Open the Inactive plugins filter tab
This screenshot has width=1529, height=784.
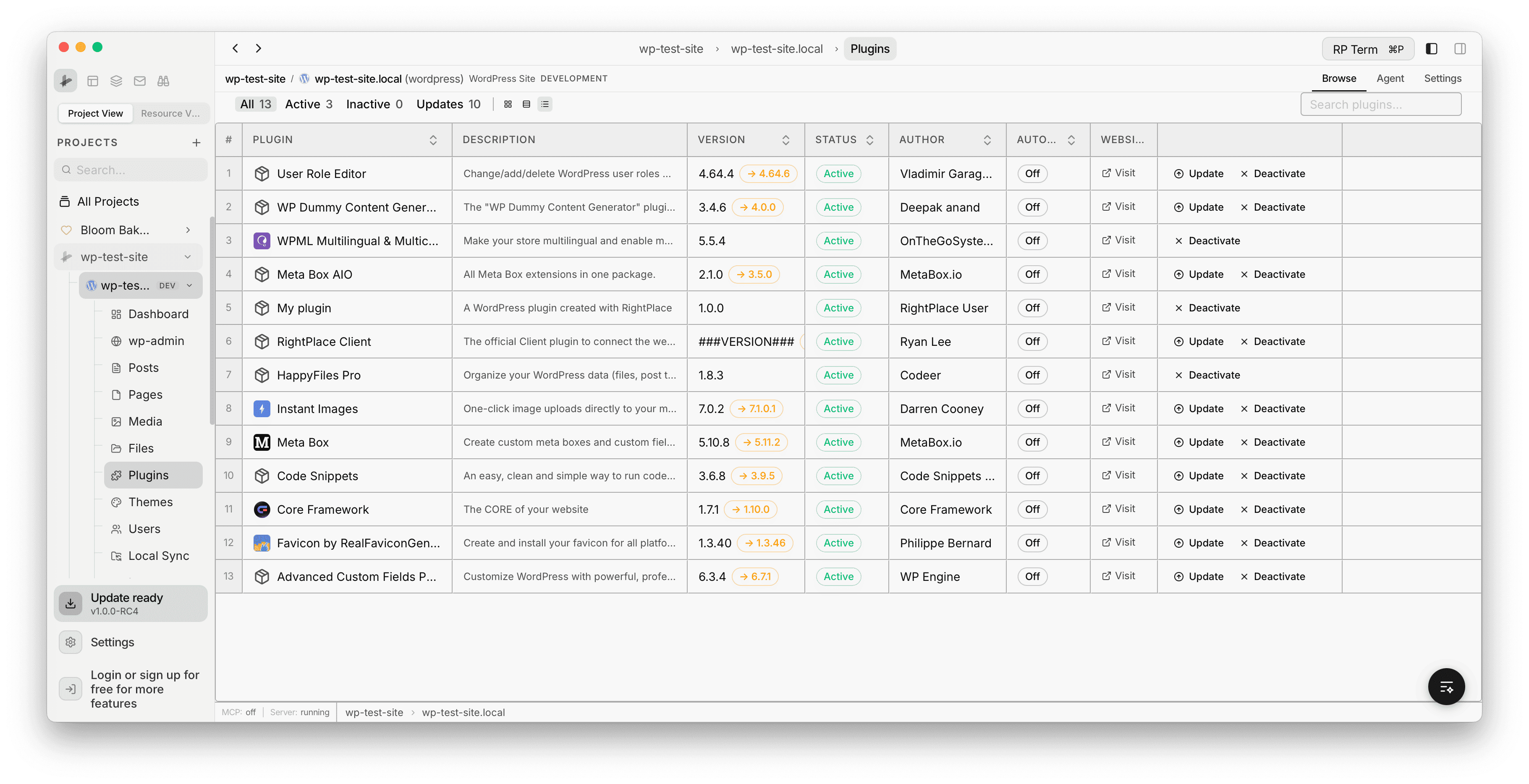click(374, 104)
